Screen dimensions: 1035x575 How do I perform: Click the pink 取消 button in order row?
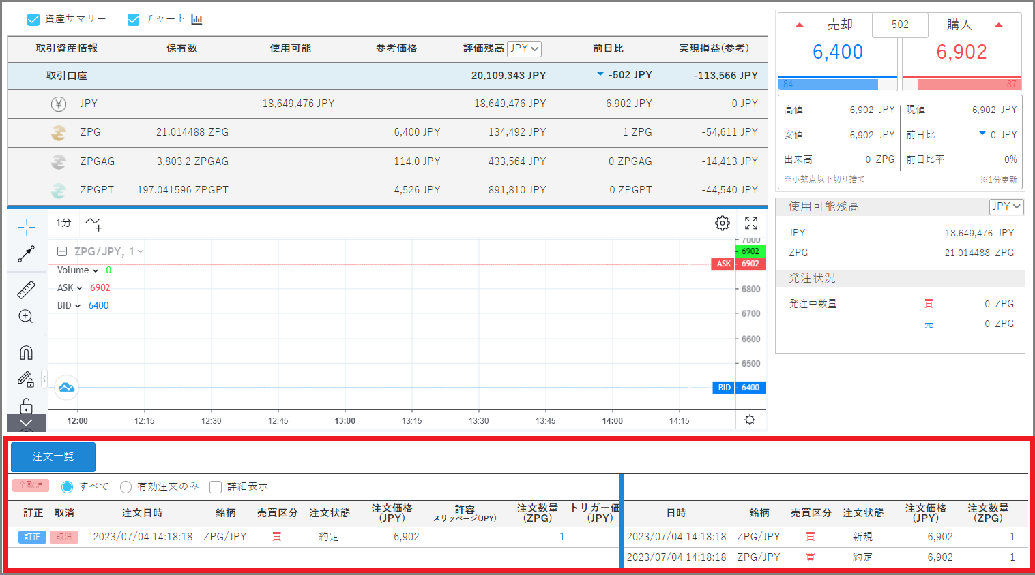pyautogui.click(x=64, y=537)
